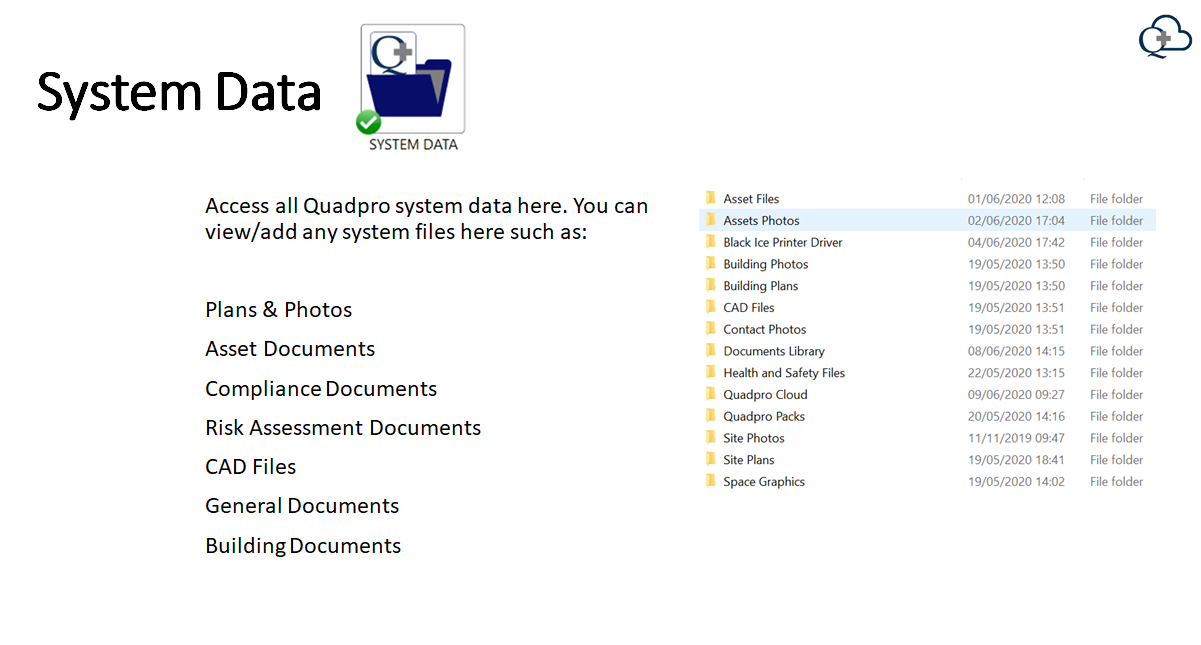Screen dimensions: 1201x645
Task: Click the CAD Files folder icon
Action: click(711, 307)
